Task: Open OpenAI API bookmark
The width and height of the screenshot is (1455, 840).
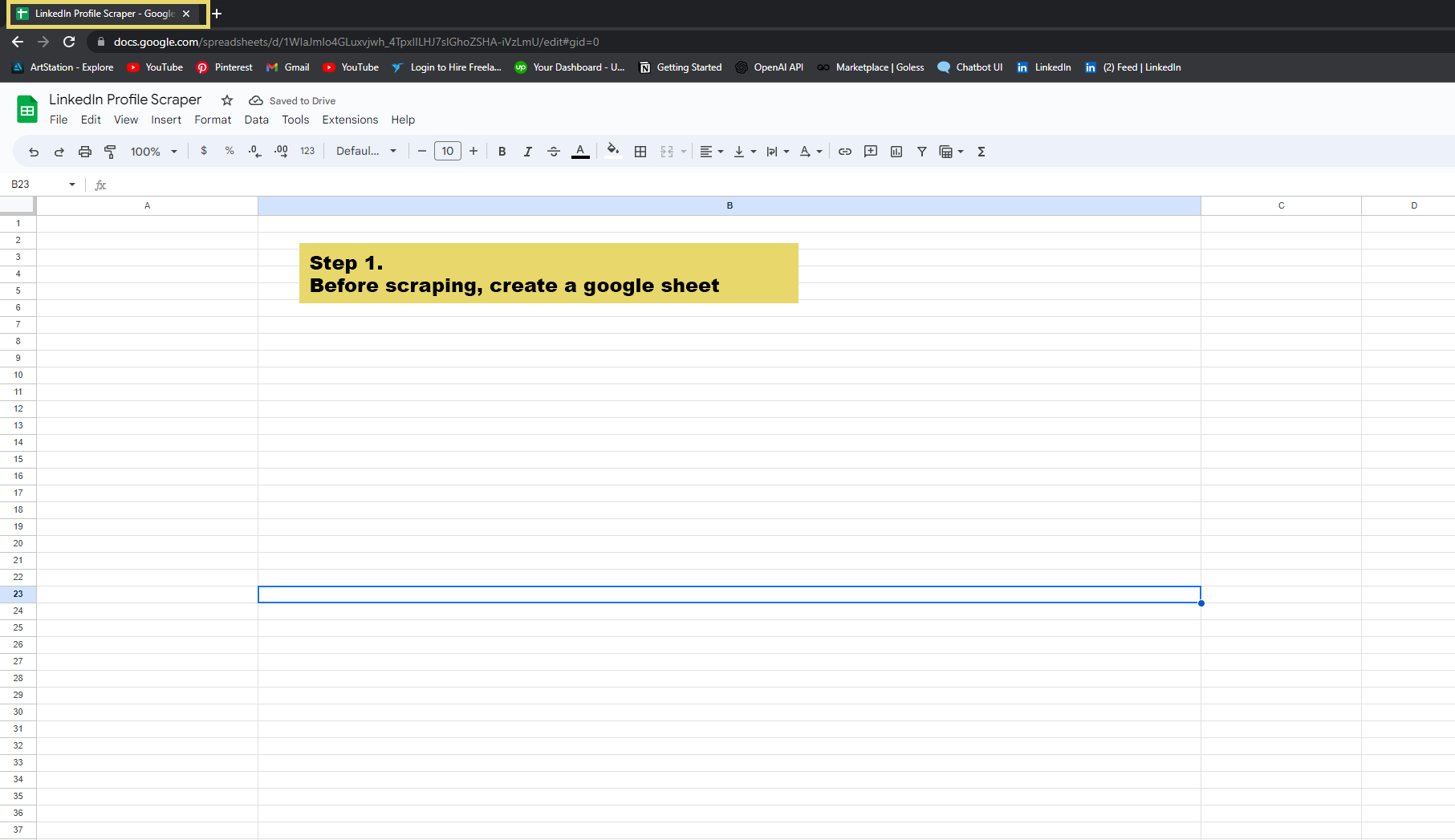Action: (769, 67)
